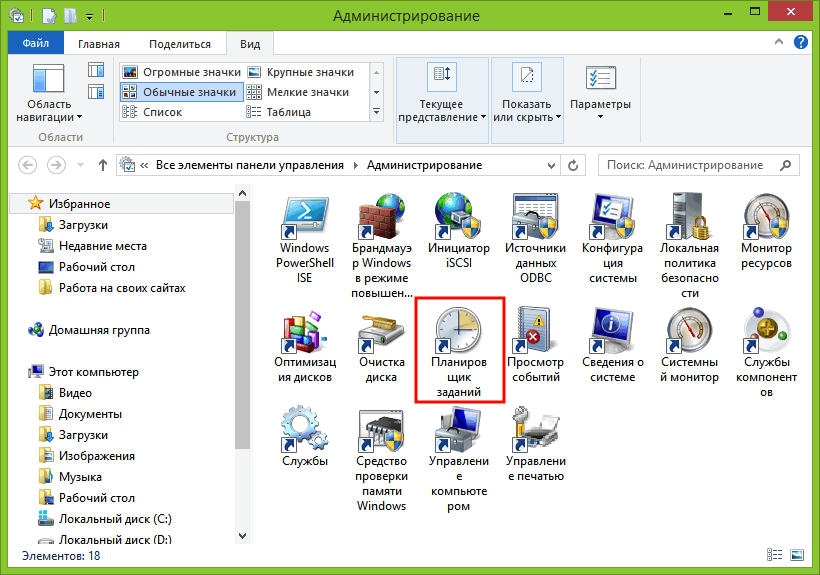
Task: Launch Монитор ресурсов
Action: coord(766,232)
